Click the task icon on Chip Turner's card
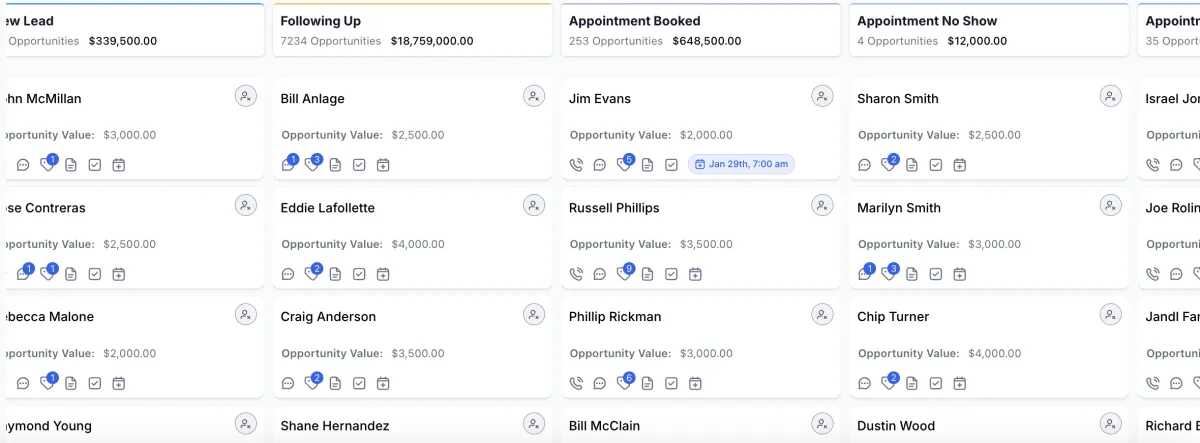 click(935, 383)
